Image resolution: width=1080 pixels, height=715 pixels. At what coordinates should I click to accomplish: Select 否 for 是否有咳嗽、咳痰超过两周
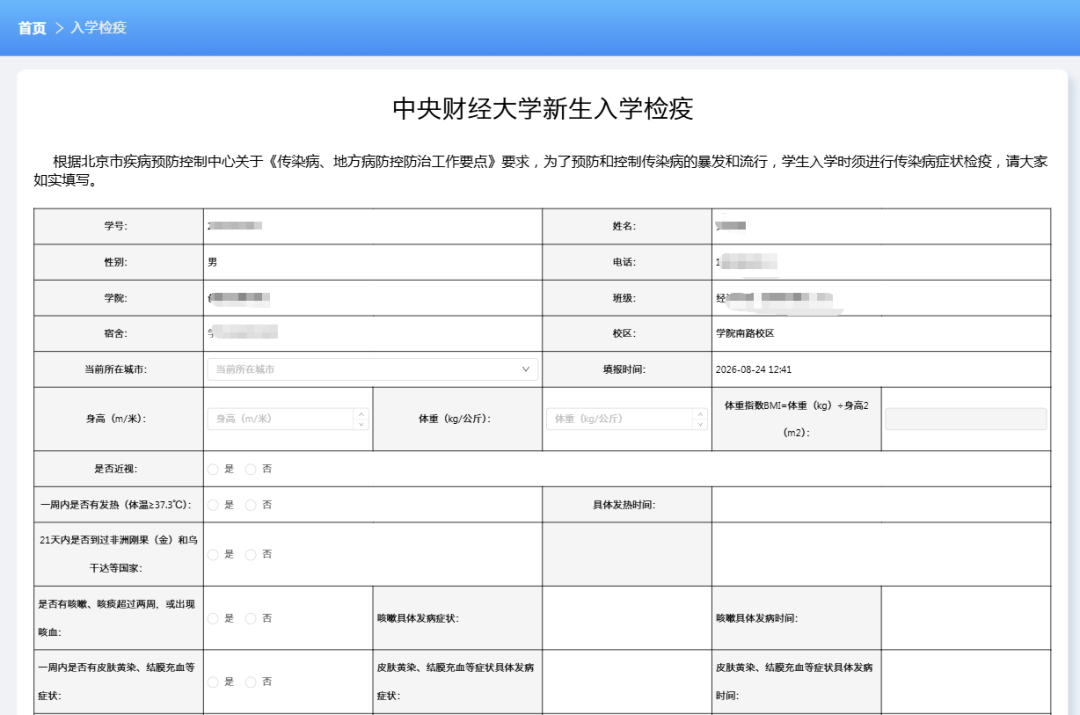tap(251, 619)
